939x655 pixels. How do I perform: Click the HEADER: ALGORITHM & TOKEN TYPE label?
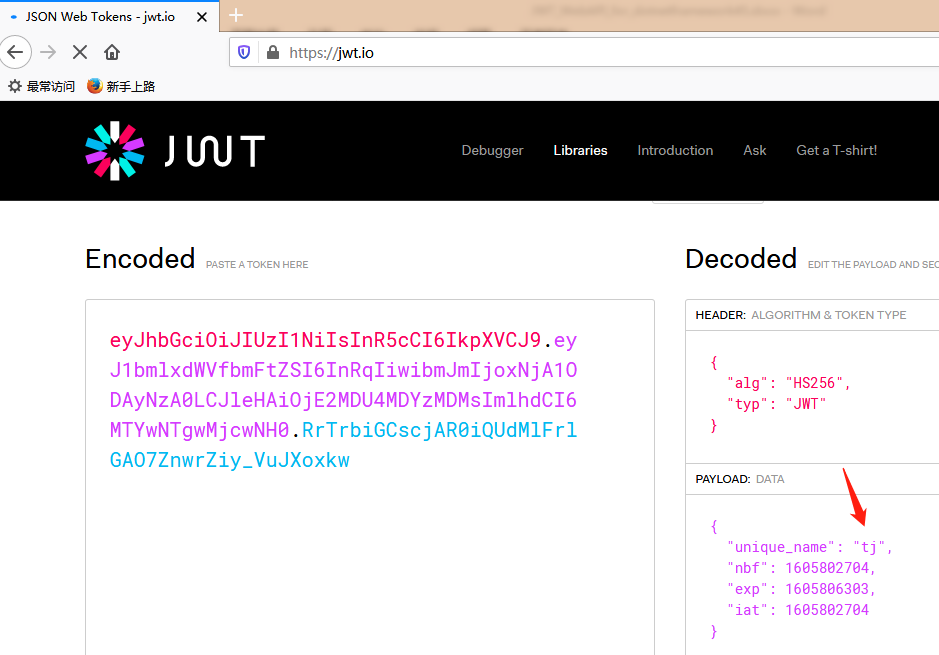801,315
